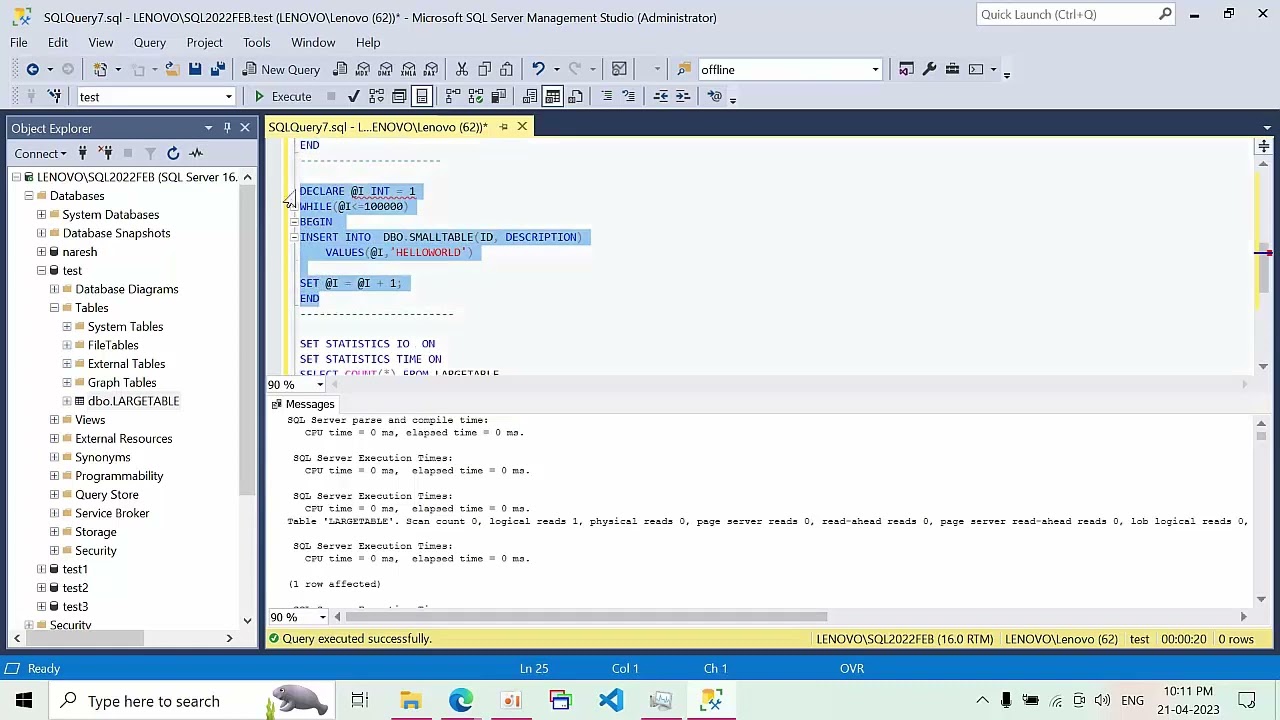Click the Query Options icon

399,96
